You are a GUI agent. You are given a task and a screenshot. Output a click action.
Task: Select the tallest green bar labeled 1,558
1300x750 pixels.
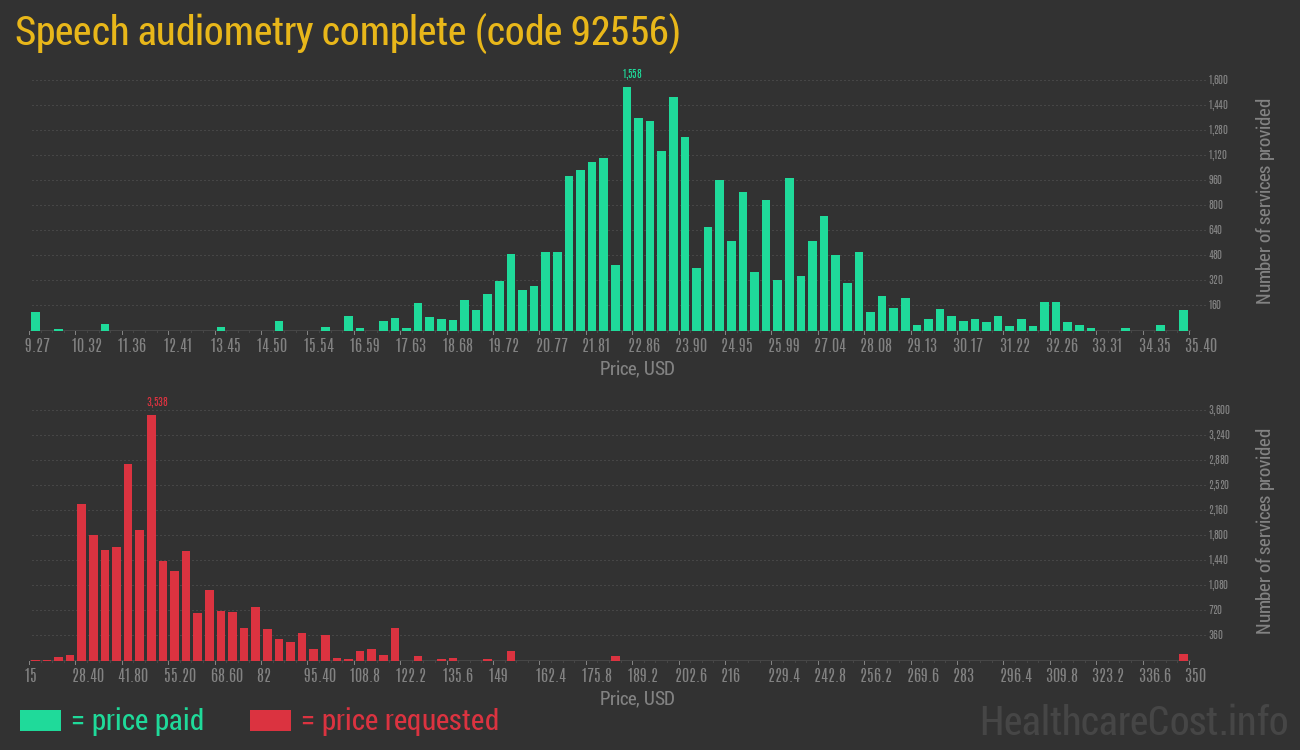point(627,208)
